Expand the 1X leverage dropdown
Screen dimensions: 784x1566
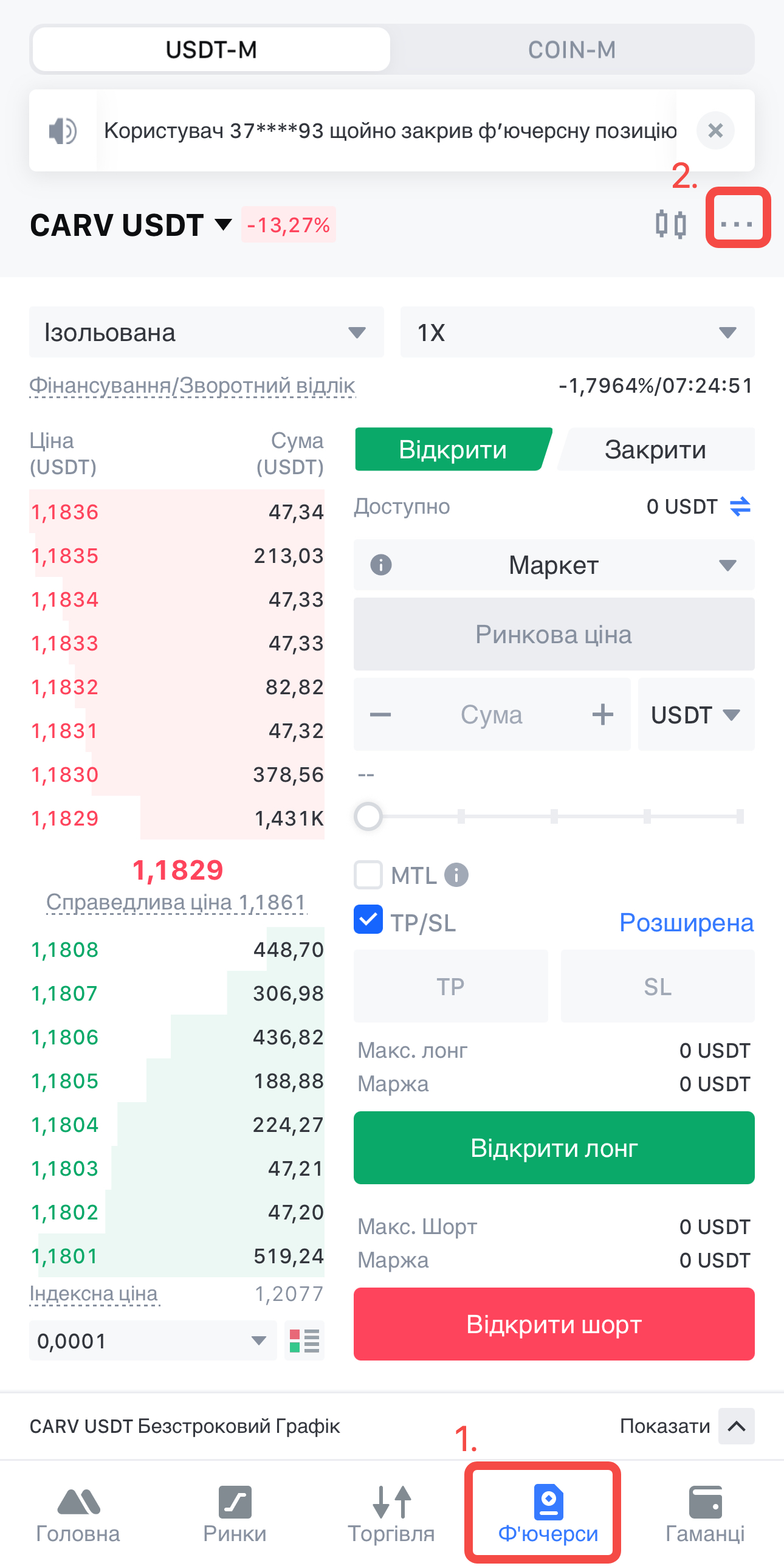[x=577, y=333]
